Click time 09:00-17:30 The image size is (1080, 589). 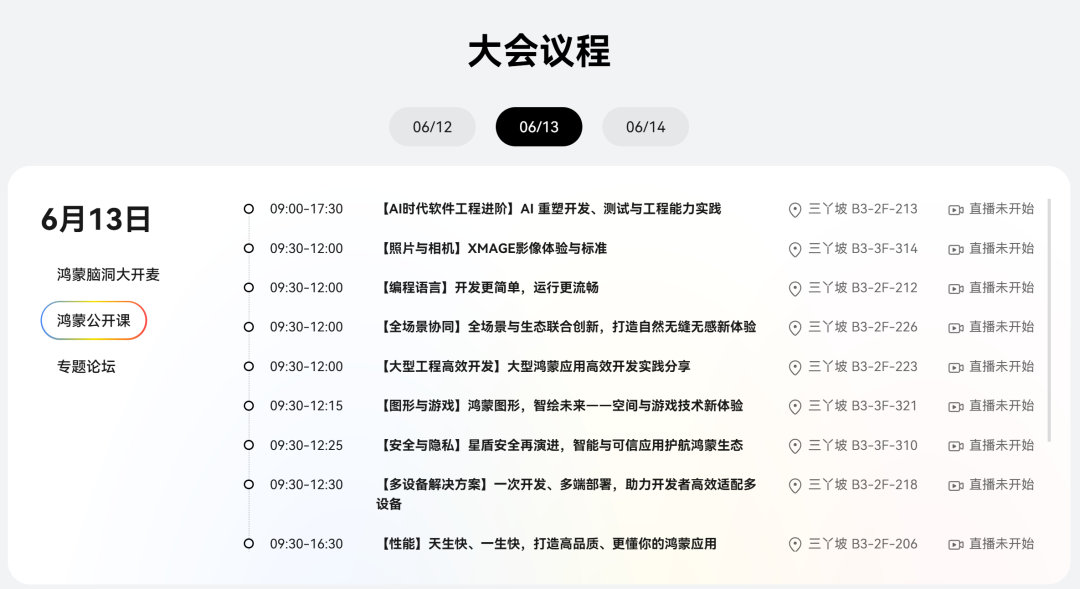[307, 209]
